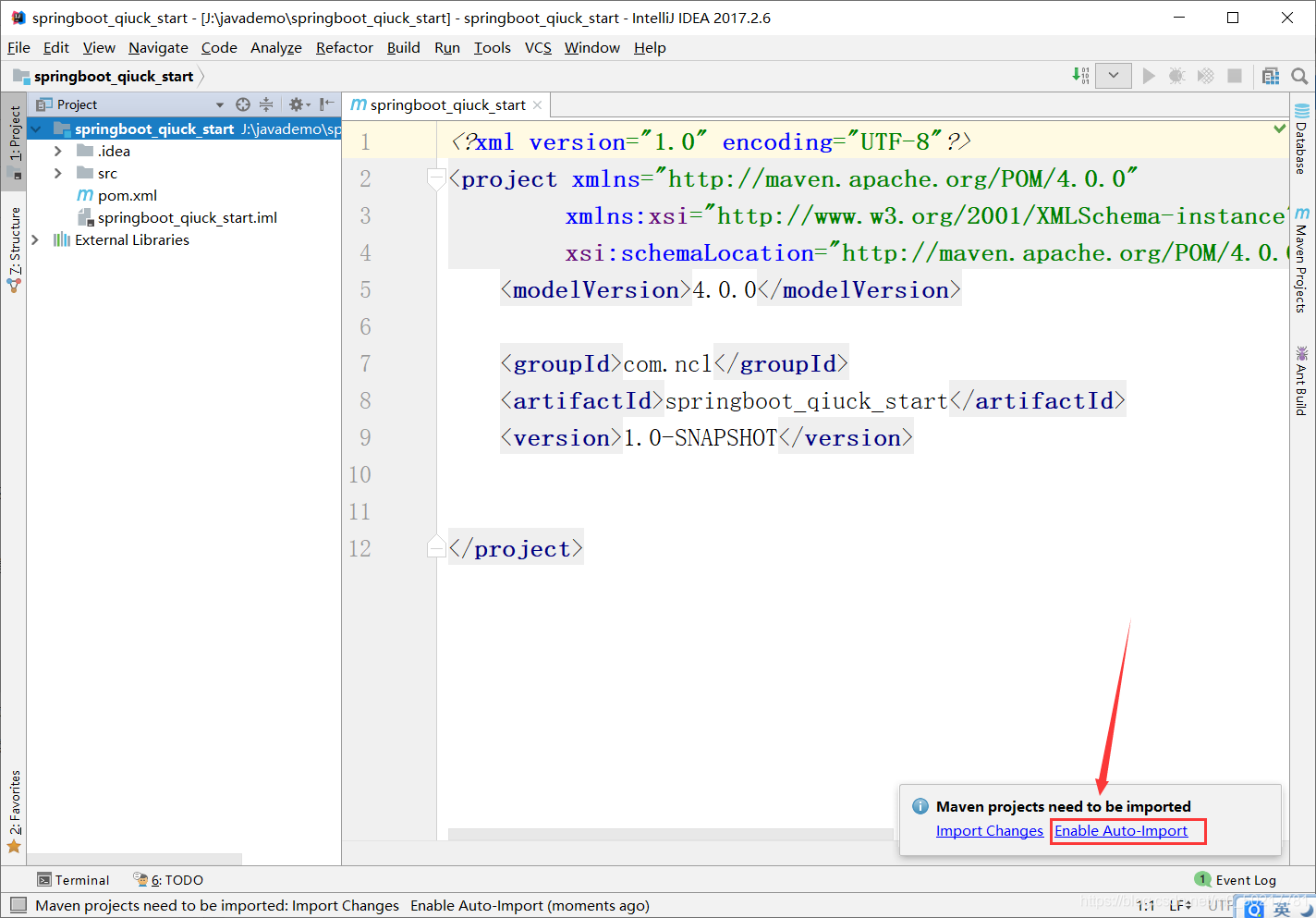Screen dimensions: 1316x918
Task: Open the View menu
Action: [x=99, y=47]
